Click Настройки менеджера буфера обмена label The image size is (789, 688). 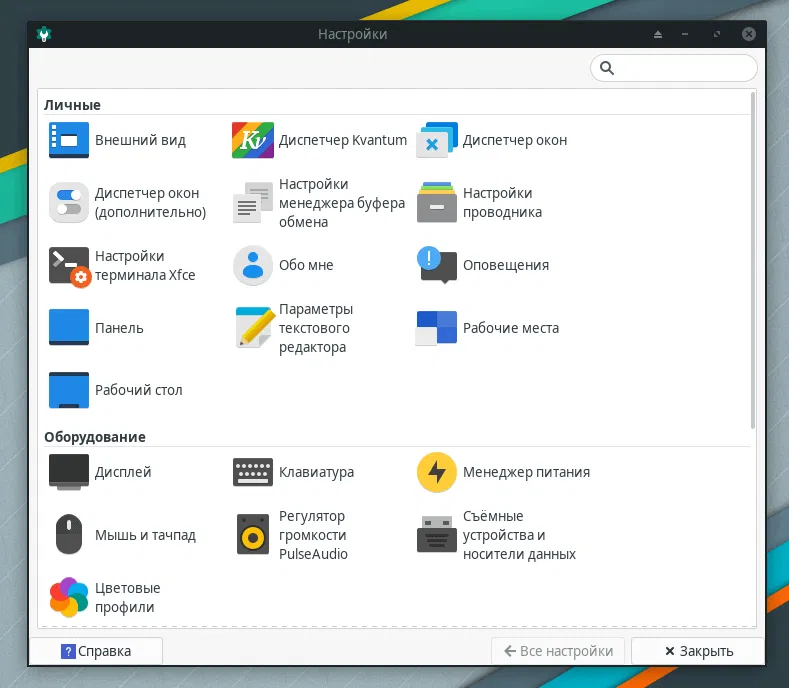tap(342, 203)
